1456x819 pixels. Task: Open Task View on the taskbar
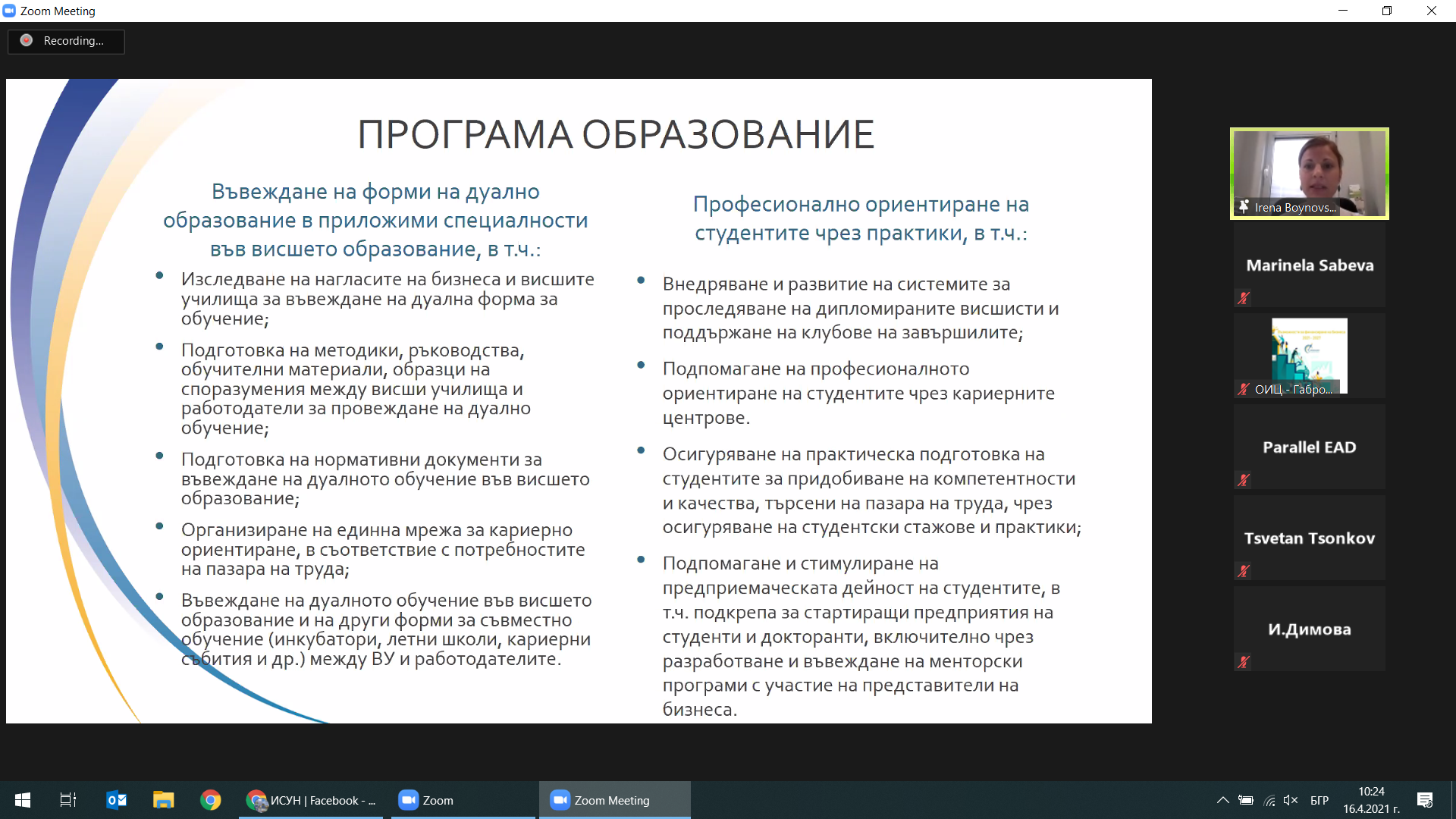pyautogui.click(x=68, y=800)
